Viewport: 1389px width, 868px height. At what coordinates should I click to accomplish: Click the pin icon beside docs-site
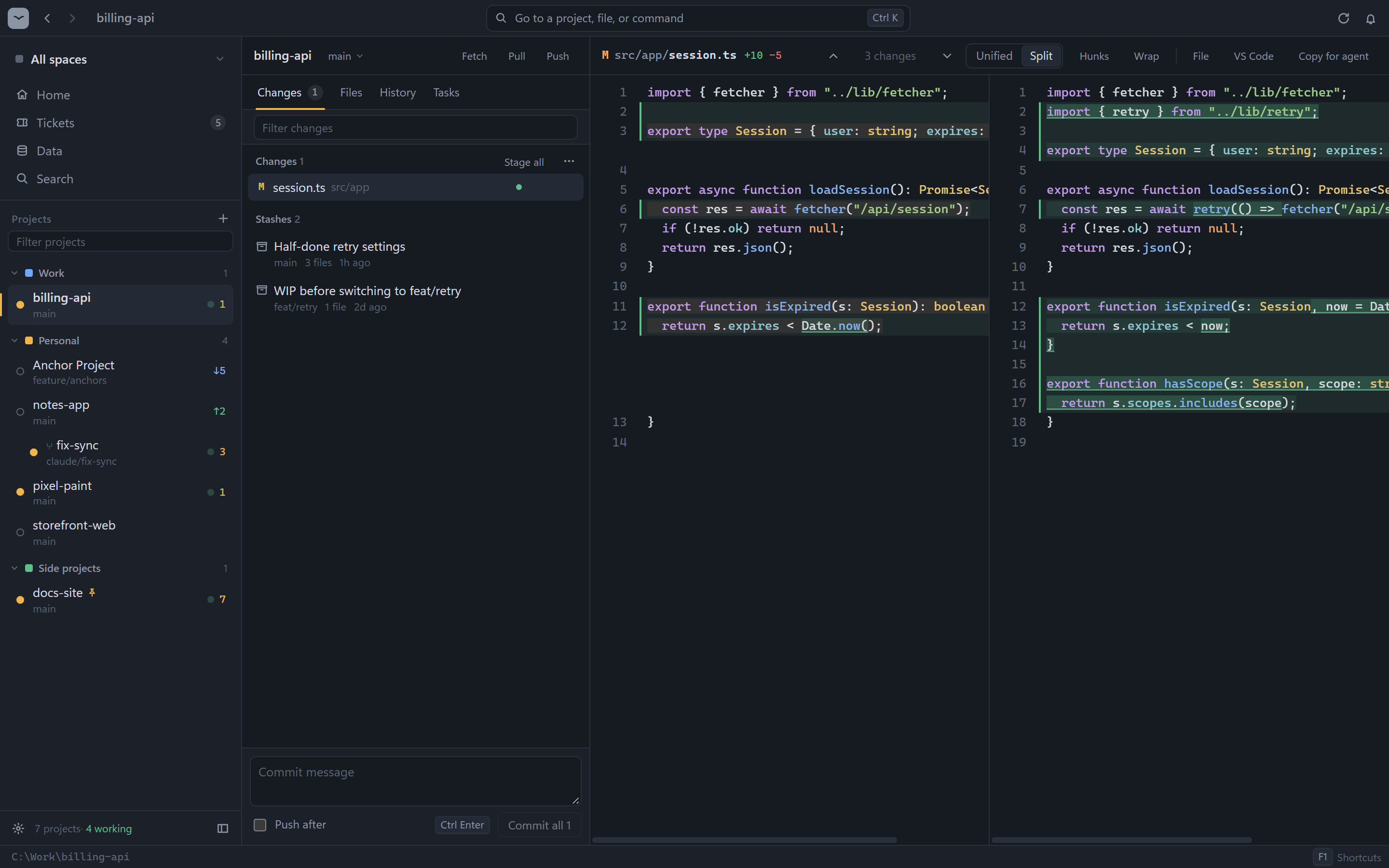[92, 593]
